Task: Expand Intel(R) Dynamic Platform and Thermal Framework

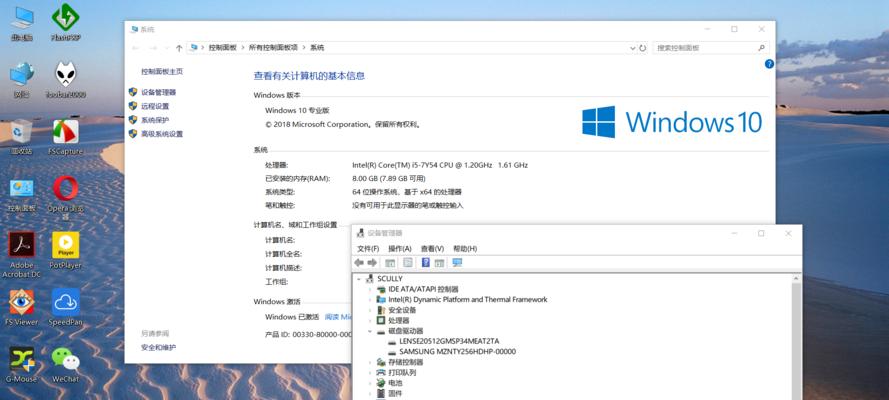Action: (x=370, y=300)
